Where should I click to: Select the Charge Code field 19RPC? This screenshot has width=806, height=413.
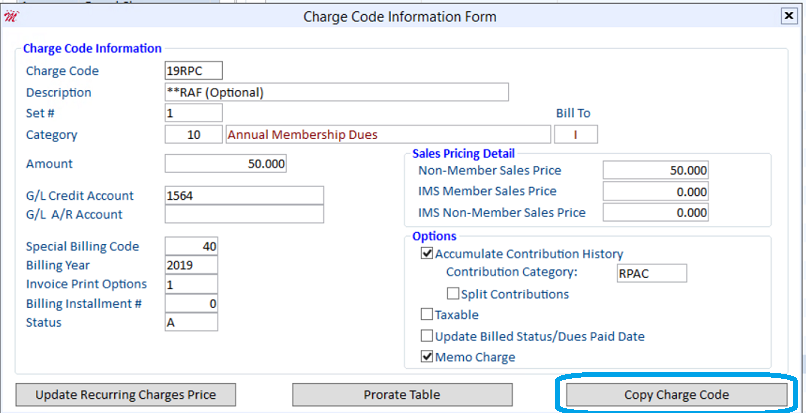[x=194, y=70]
